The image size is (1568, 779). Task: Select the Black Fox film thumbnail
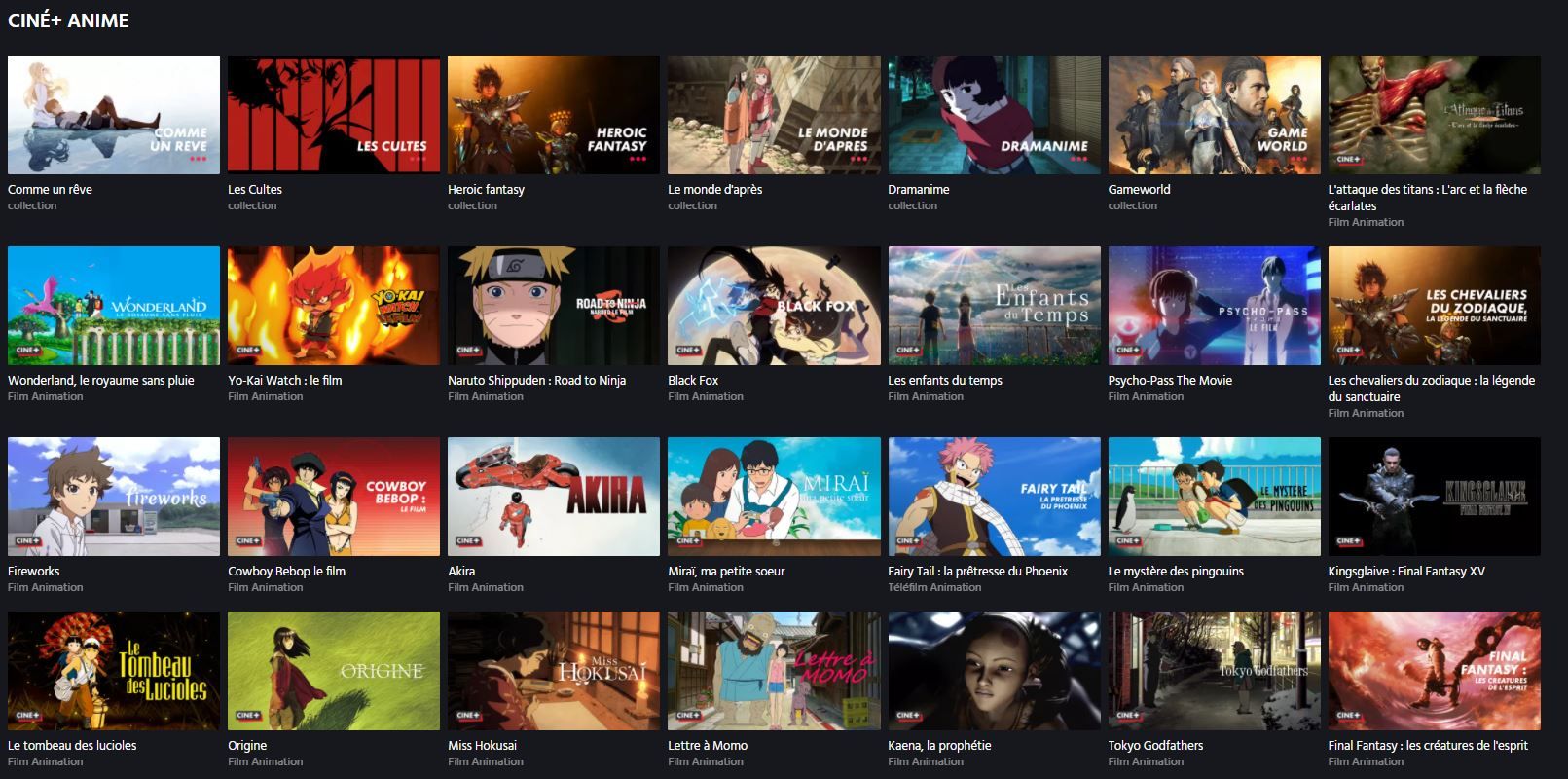tap(774, 306)
